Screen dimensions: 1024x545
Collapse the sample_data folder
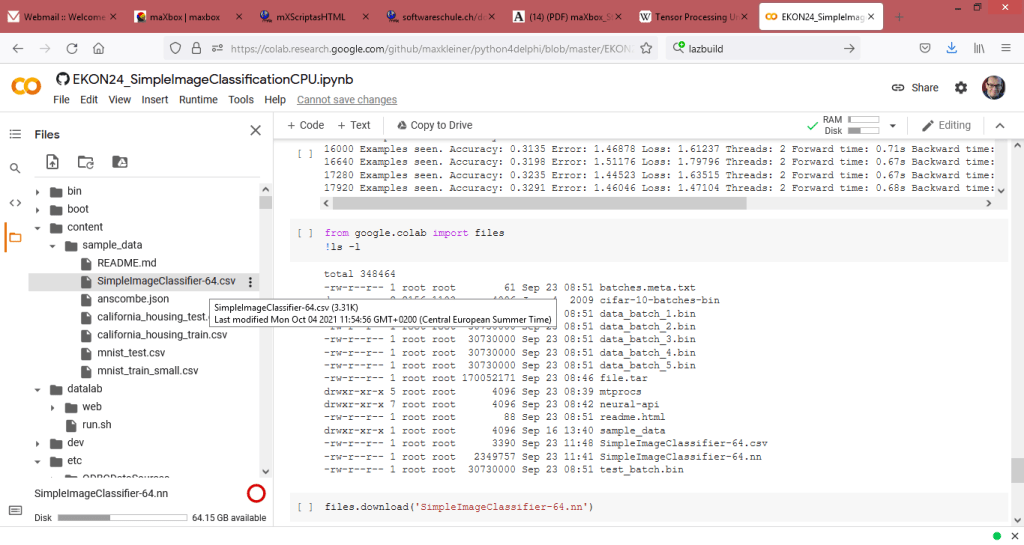click(55, 245)
